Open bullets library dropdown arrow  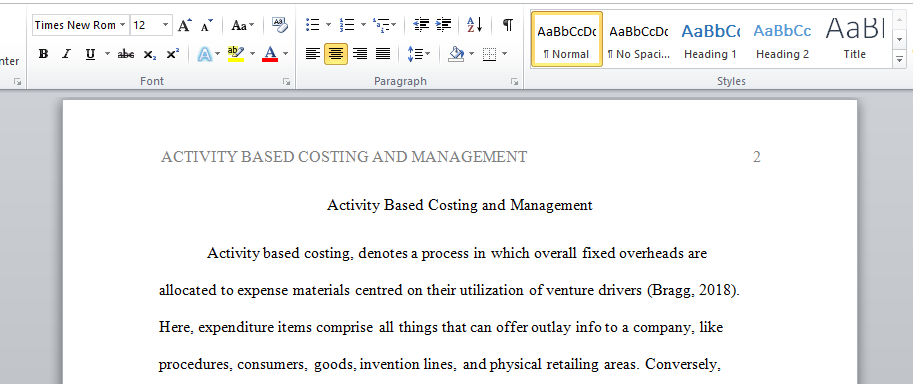[x=328, y=25]
